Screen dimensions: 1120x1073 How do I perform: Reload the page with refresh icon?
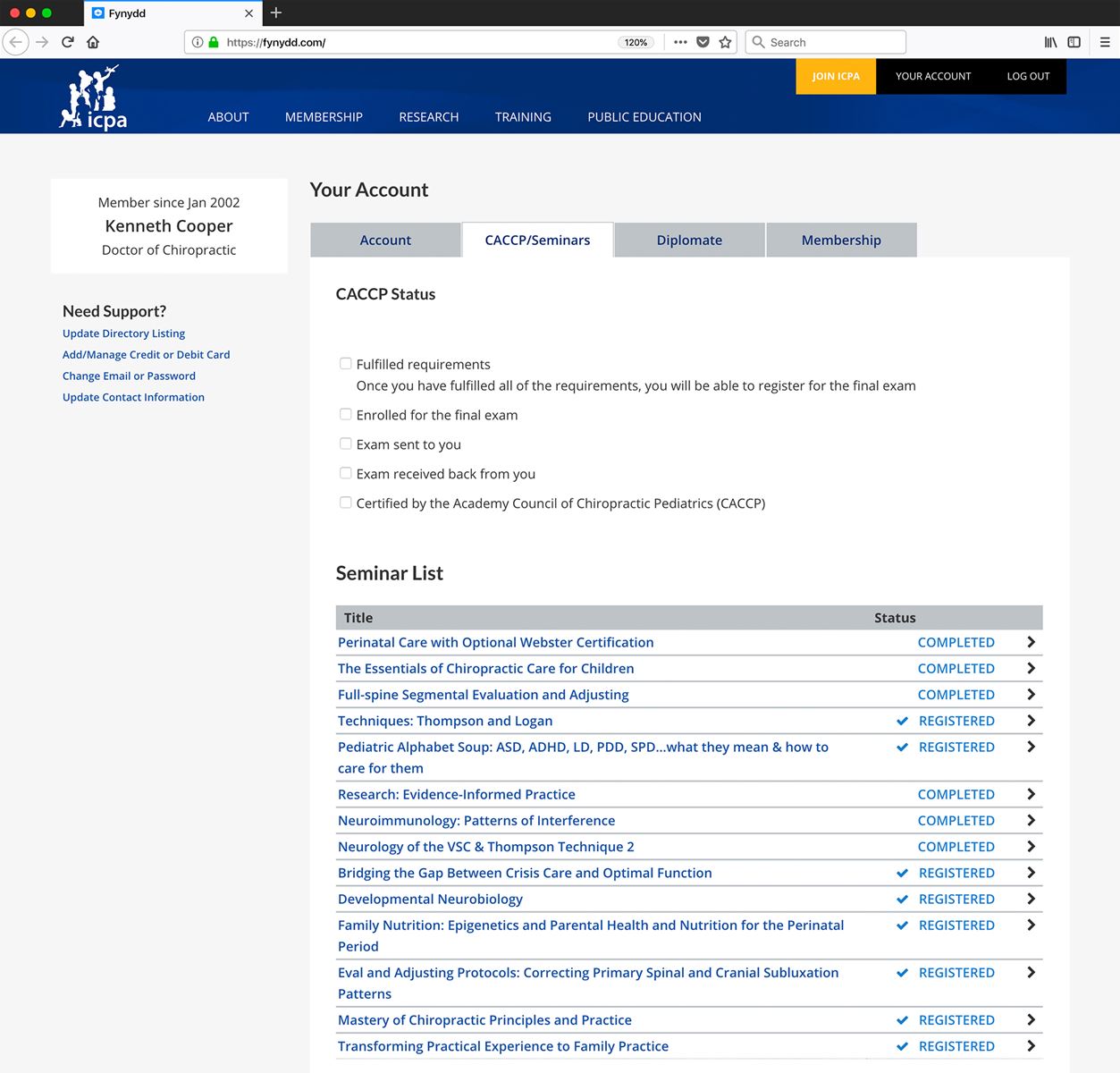click(x=67, y=42)
